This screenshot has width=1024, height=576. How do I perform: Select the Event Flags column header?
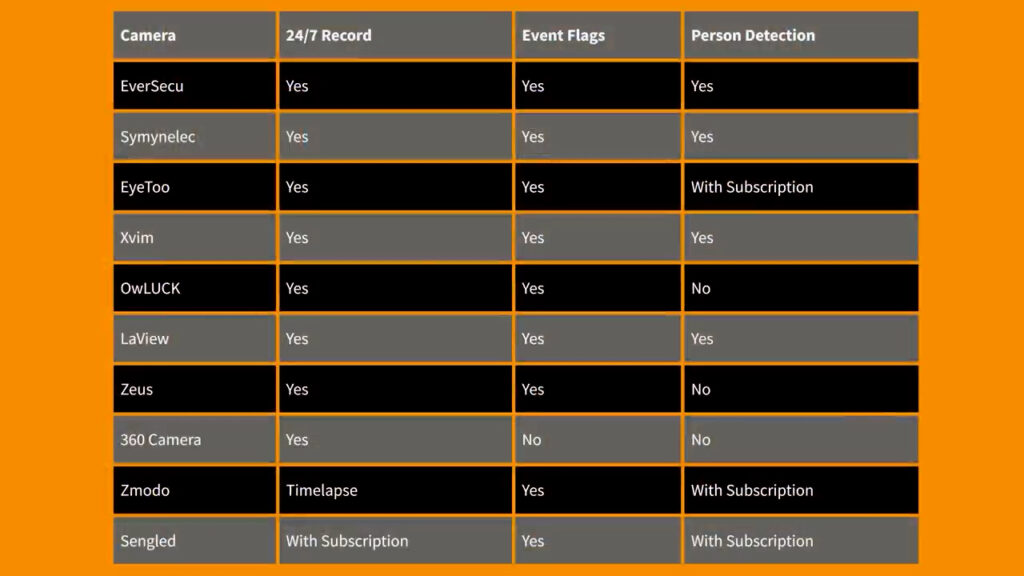point(563,36)
